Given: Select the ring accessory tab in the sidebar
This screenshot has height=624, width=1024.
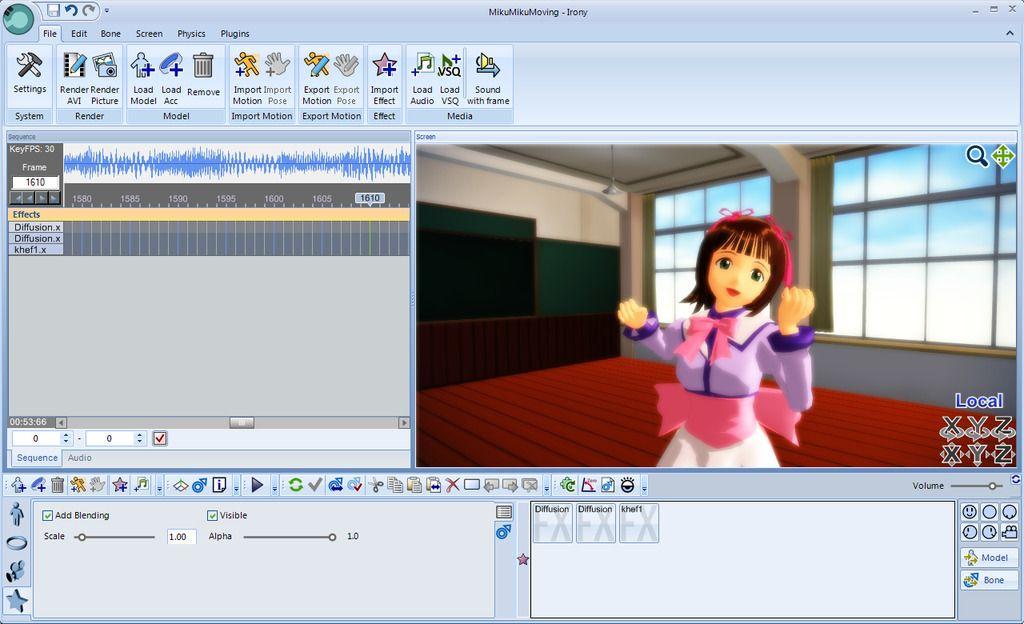Looking at the screenshot, I should pos(17,542).
